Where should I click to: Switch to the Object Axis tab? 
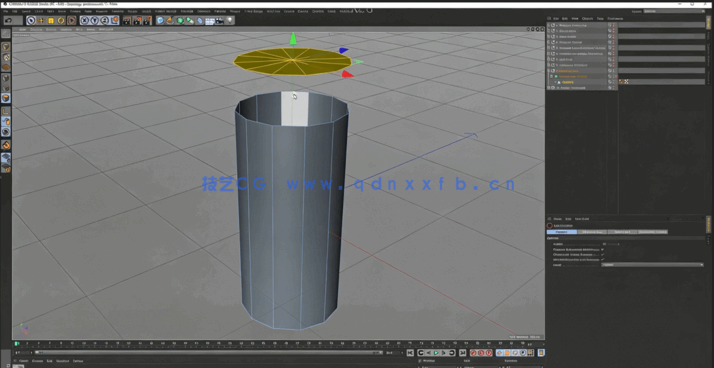622,232
